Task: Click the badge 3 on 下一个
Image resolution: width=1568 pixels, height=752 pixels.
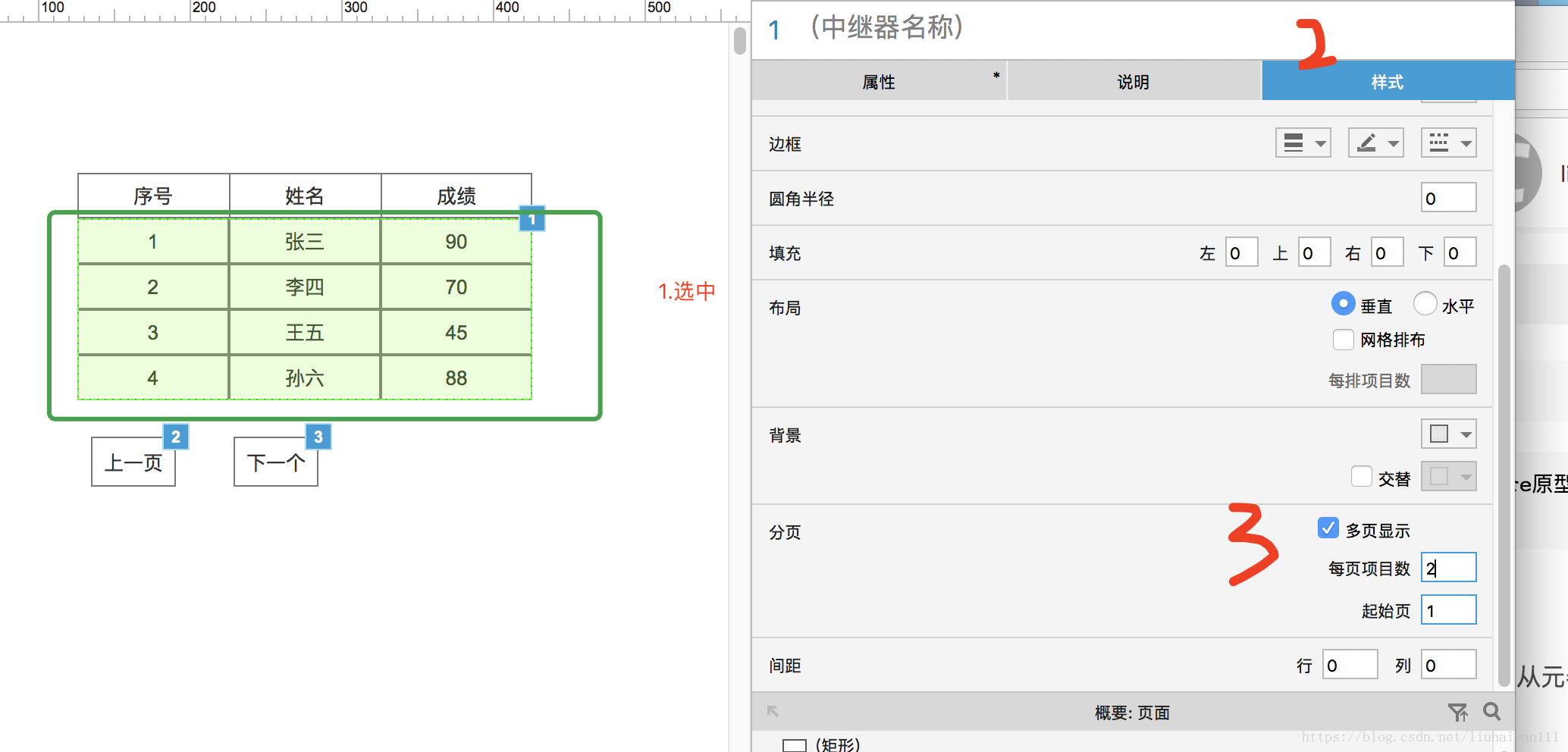Action: tap(318, 436)
